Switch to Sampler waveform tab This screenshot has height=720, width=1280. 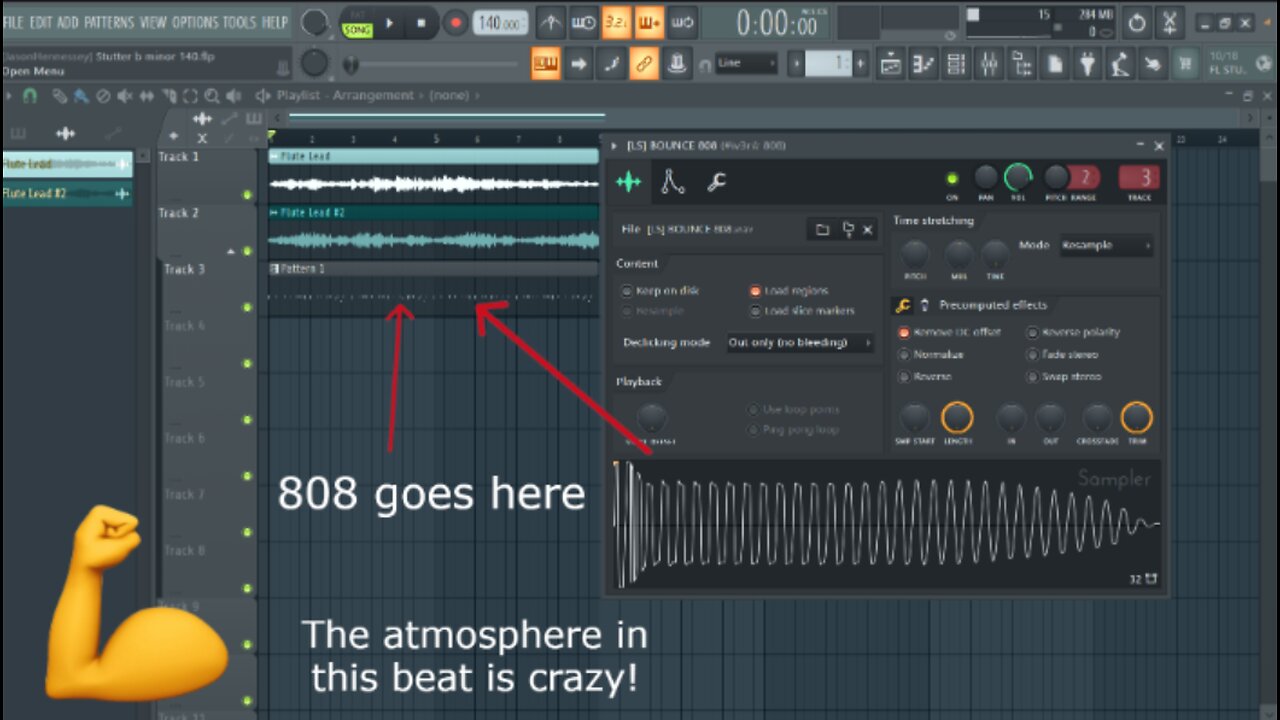(629, 182)
